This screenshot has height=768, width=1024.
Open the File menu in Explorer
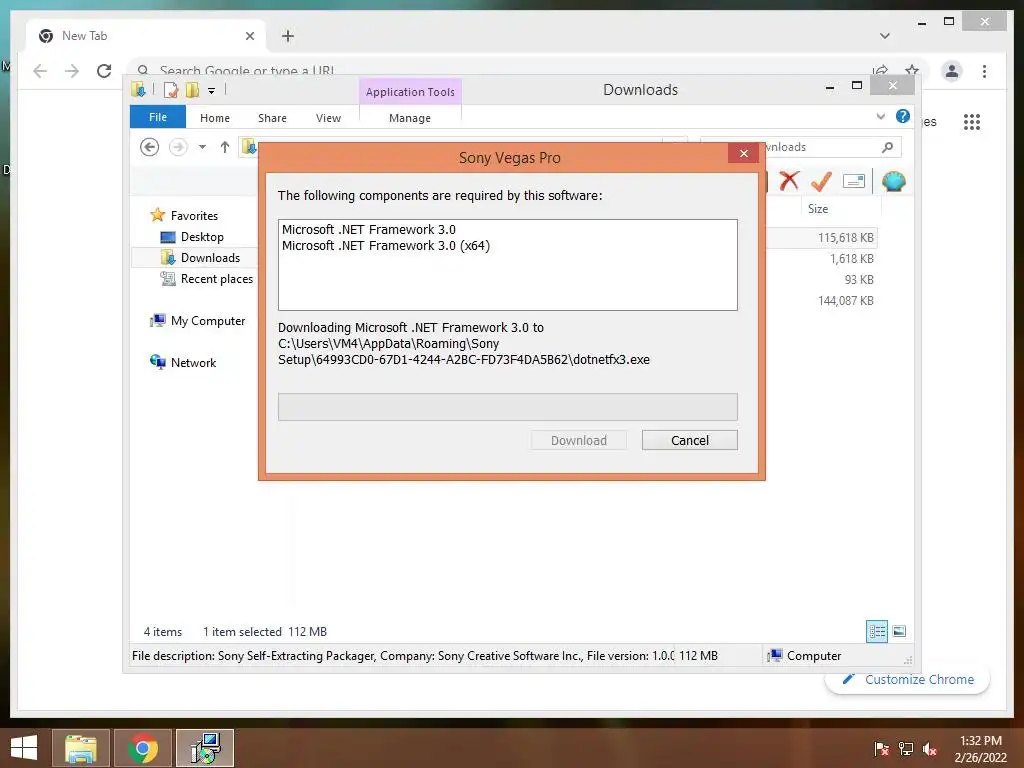coord(158,117)
